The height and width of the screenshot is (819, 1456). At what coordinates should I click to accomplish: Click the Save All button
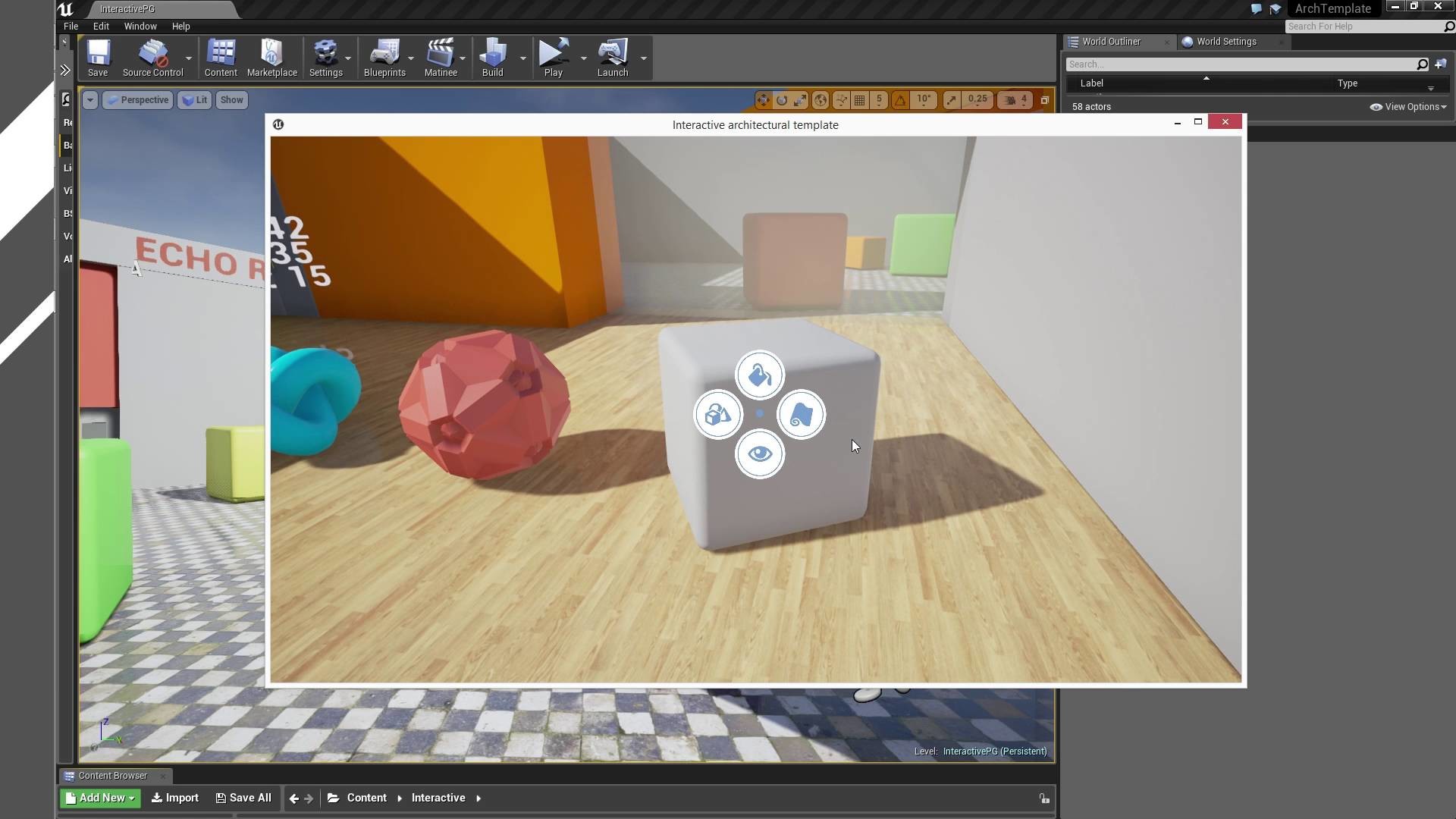coord(243,798)
